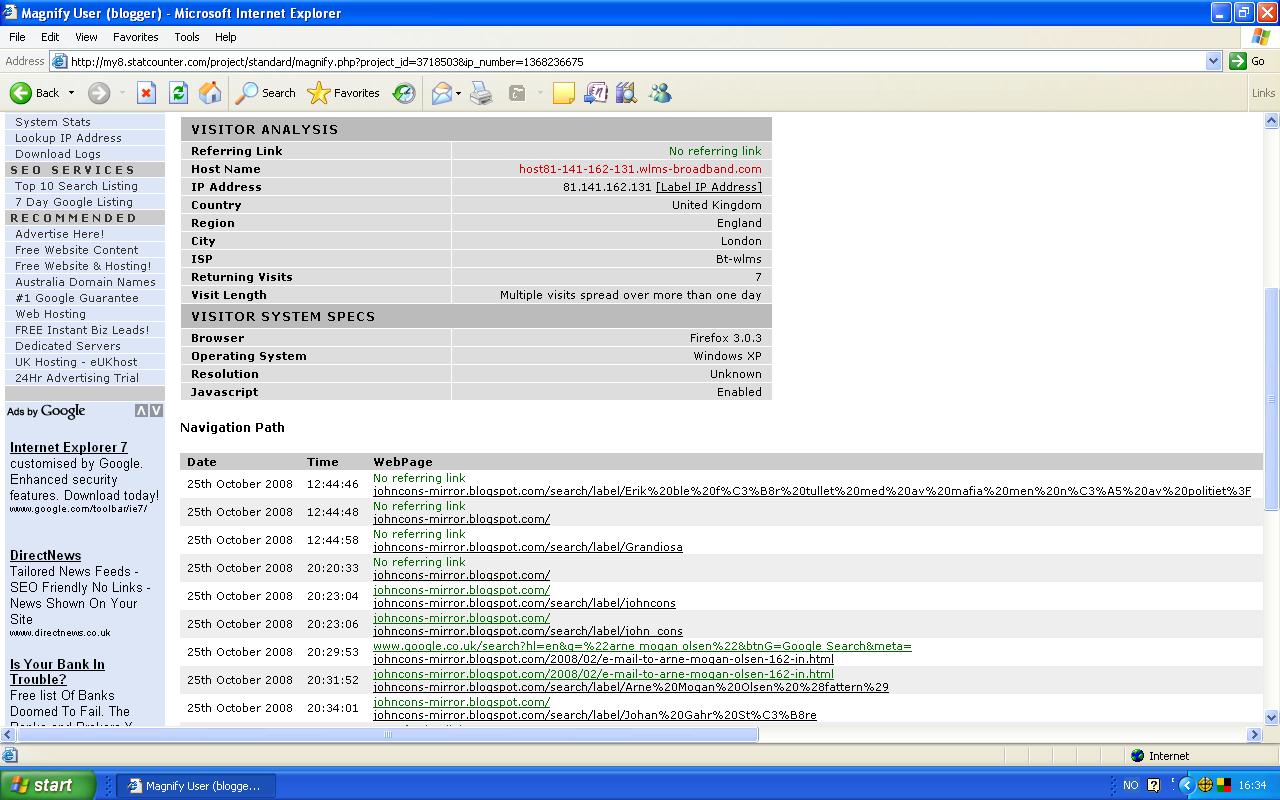The image size is (1280, 800).
Task: Open the DirectNews ad link
Action: click(46, 555)
